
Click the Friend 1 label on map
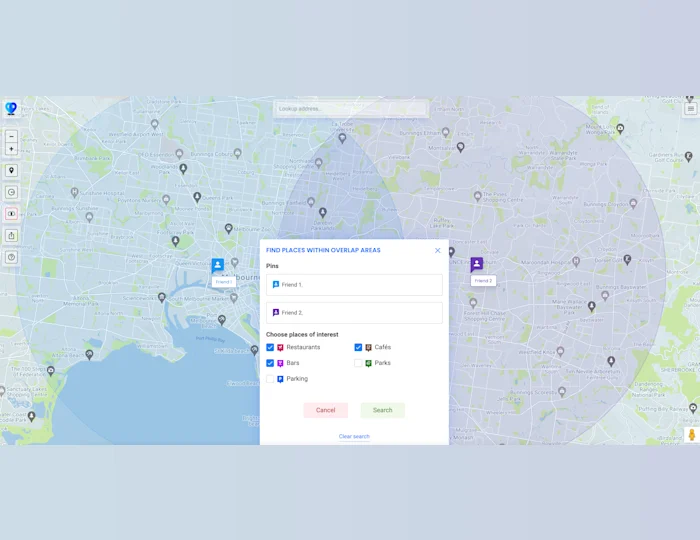(x=224, y=282)
